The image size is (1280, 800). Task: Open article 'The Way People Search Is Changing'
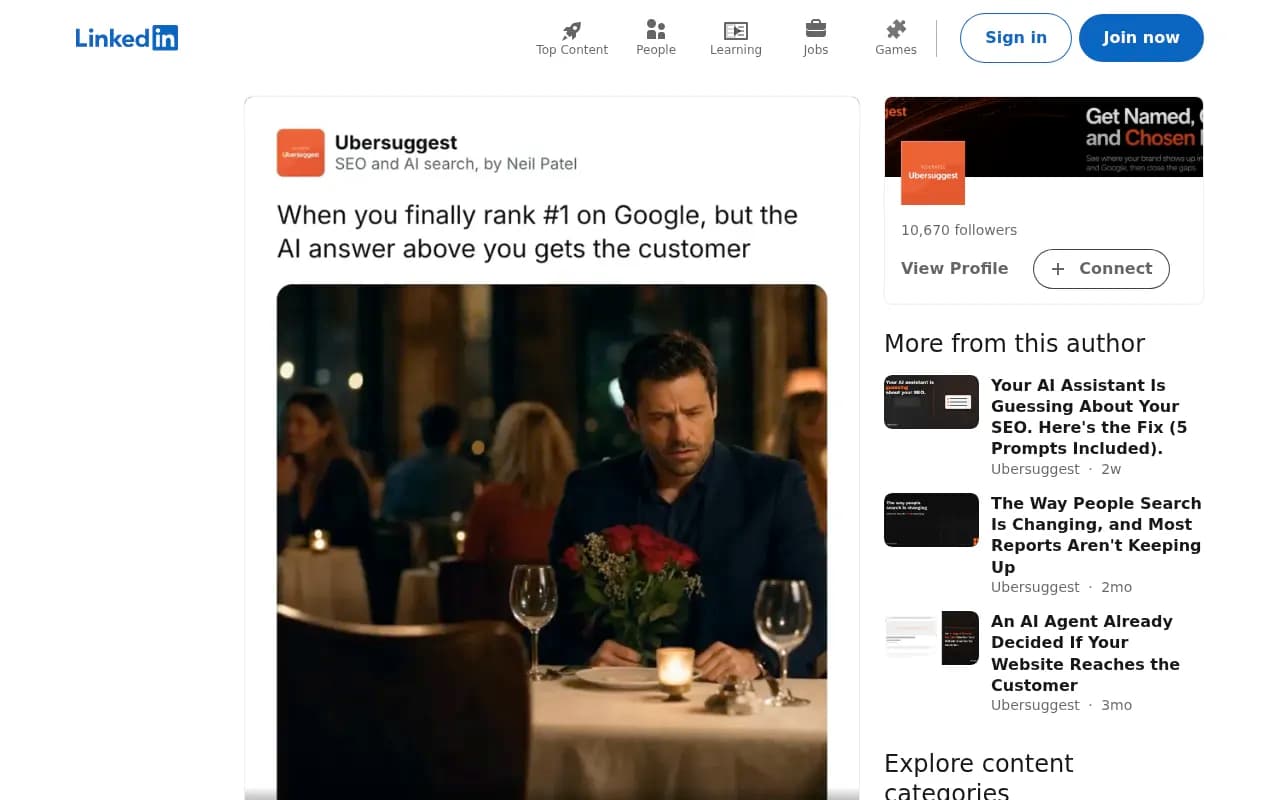coord(1096,535)
